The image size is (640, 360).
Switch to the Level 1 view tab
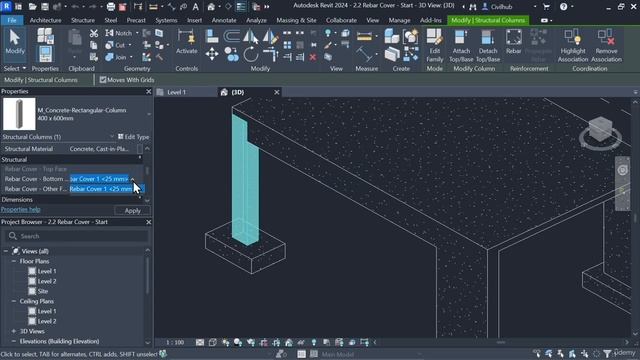pyautogui.click(x=176, y=92)
